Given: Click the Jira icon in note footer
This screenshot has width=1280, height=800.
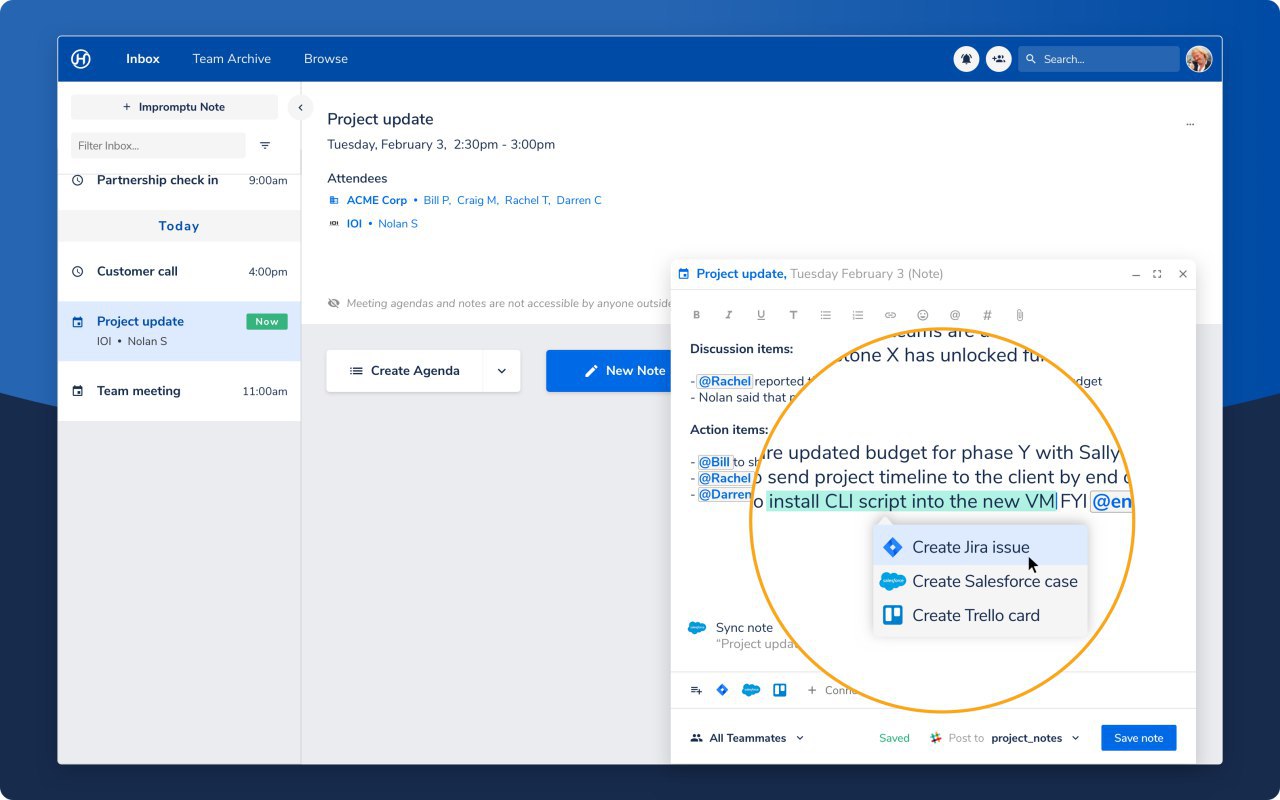Looking at the screenshot, I should [722, 690].
